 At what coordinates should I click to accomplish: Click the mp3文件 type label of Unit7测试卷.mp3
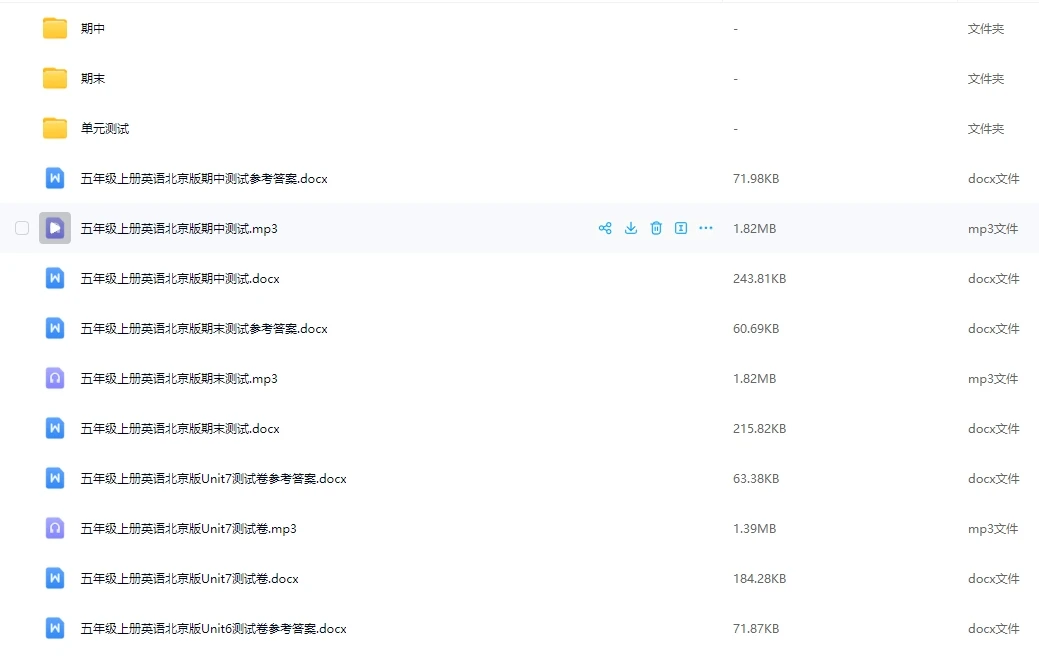[x=993, y=529]
